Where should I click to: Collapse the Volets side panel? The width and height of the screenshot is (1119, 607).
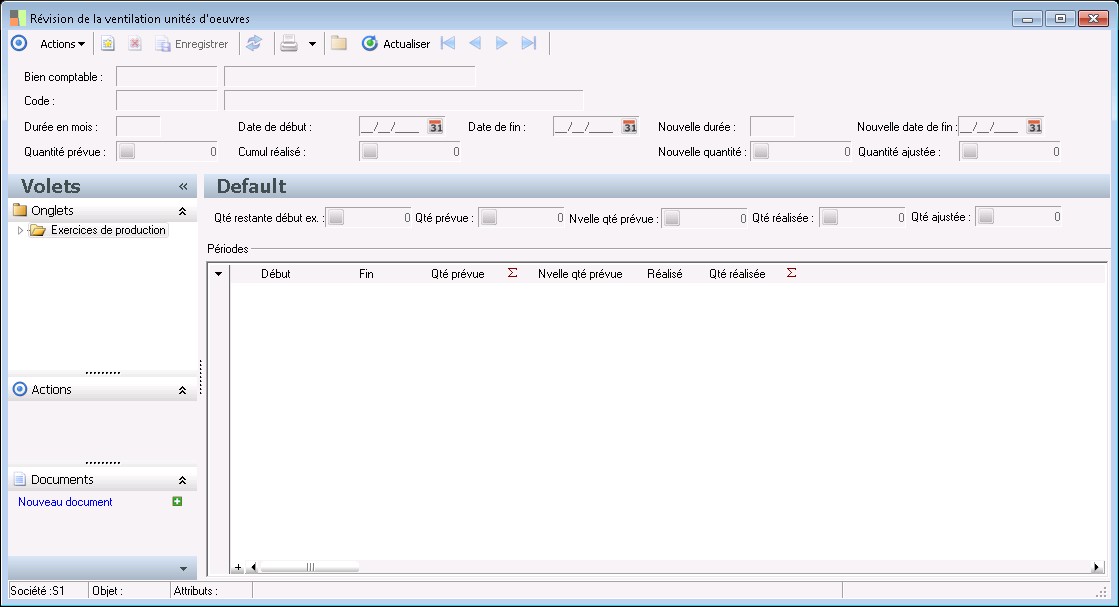[183, 187]
